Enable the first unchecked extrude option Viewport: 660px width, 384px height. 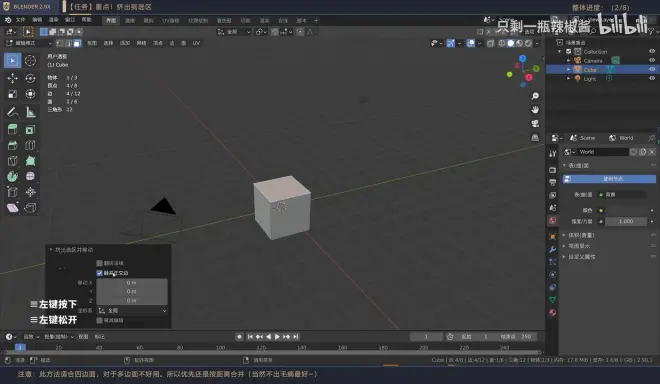[99, 263]
